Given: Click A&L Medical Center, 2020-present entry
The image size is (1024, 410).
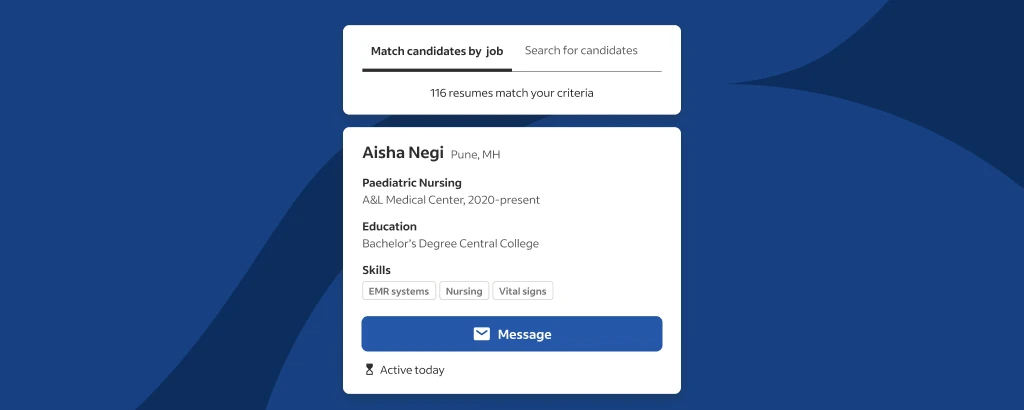Looking at the screenshot, I should pyautogui.click(x=451, y=200).
